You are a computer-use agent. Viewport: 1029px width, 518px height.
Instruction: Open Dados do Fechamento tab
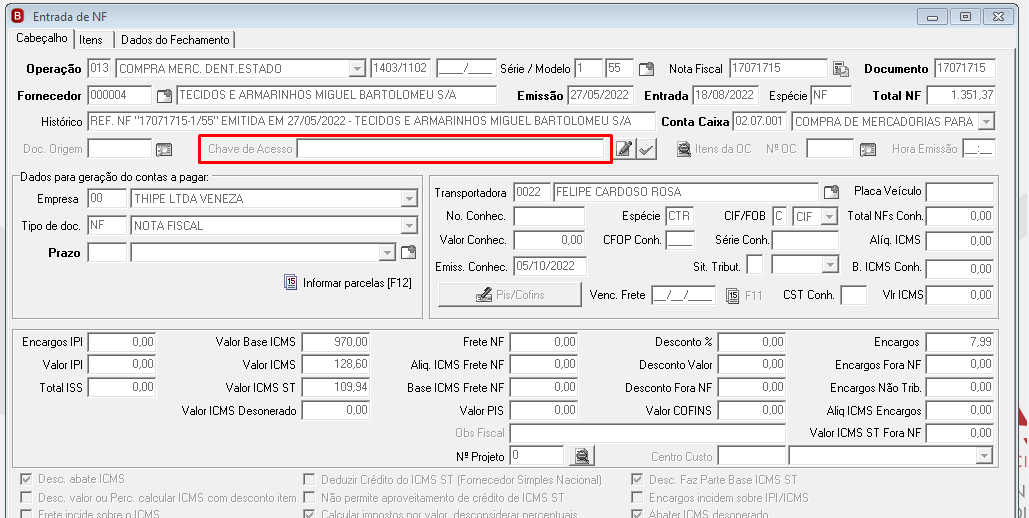(x=175, y=40)
